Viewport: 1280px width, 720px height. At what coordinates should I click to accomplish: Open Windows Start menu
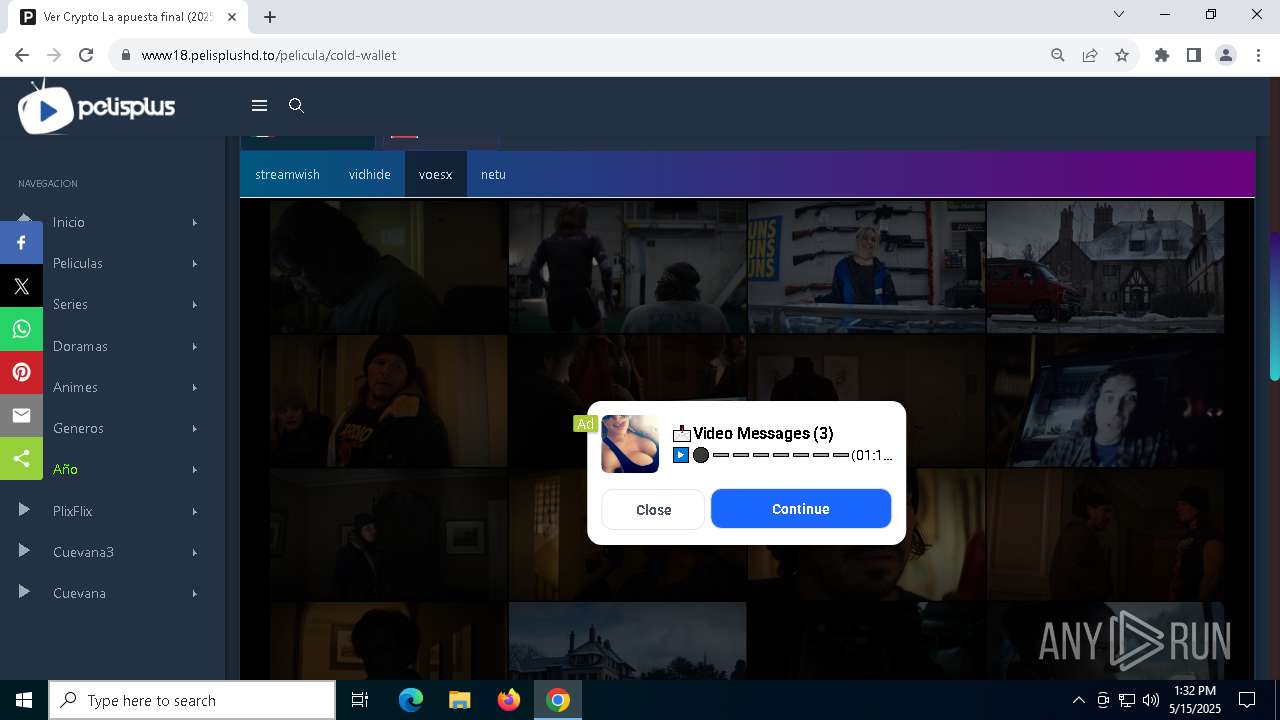(24, 700)
